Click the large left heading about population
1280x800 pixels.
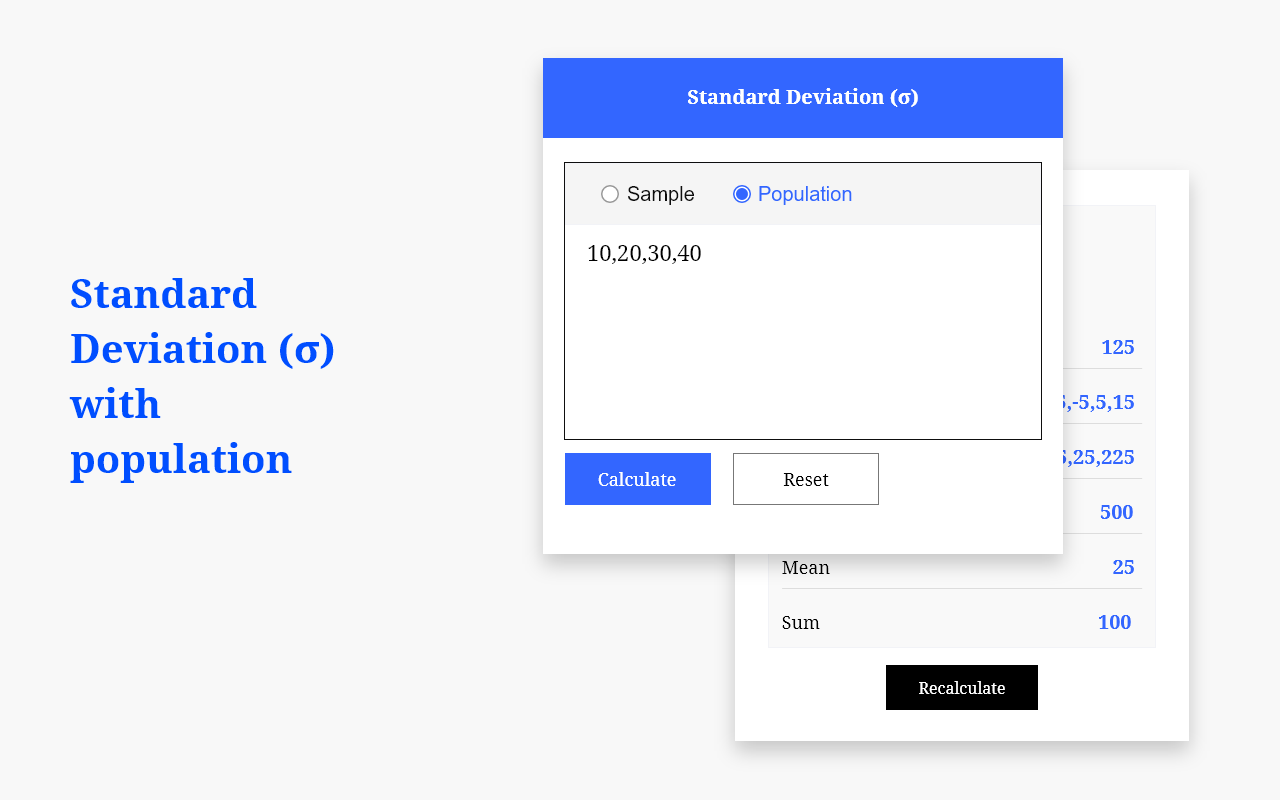tap(202, 376)
